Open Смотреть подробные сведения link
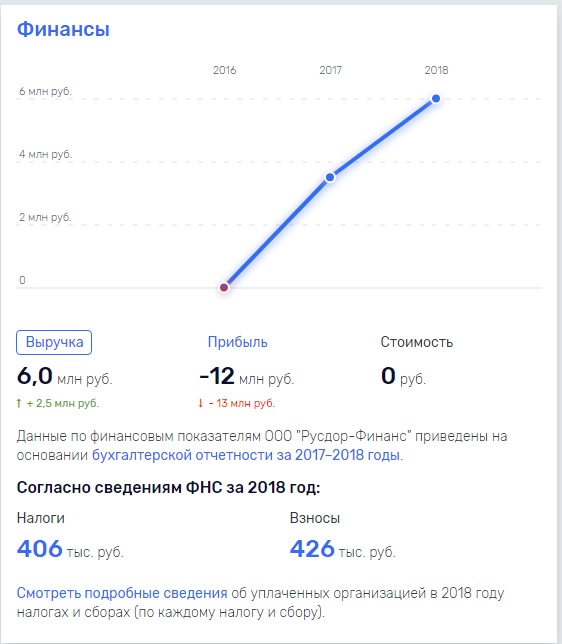This screenshot has width=562, height=644. coord(122,593)
